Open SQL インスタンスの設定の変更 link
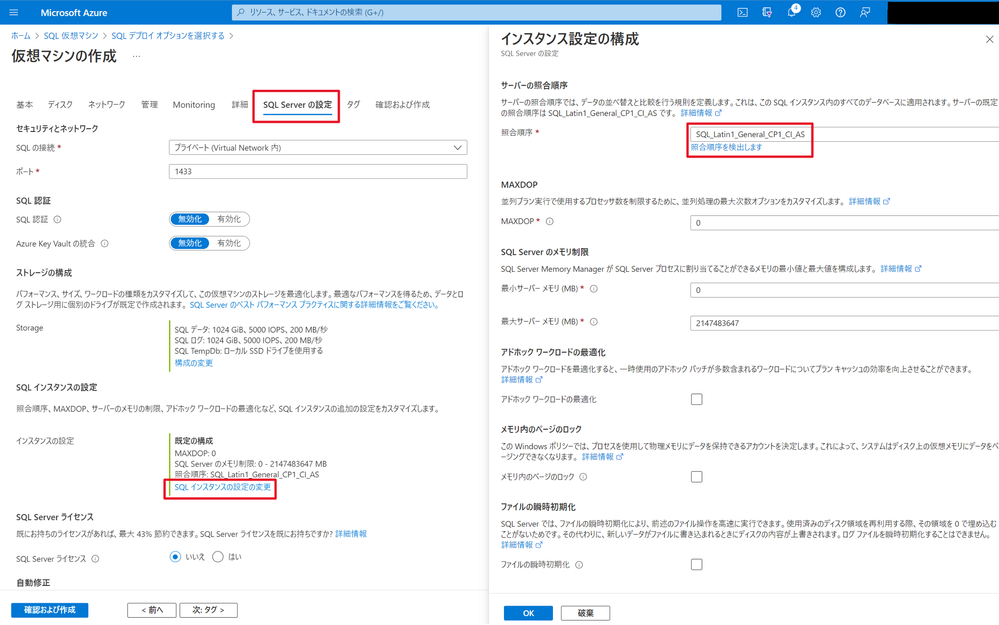 [x=222, y=487]
